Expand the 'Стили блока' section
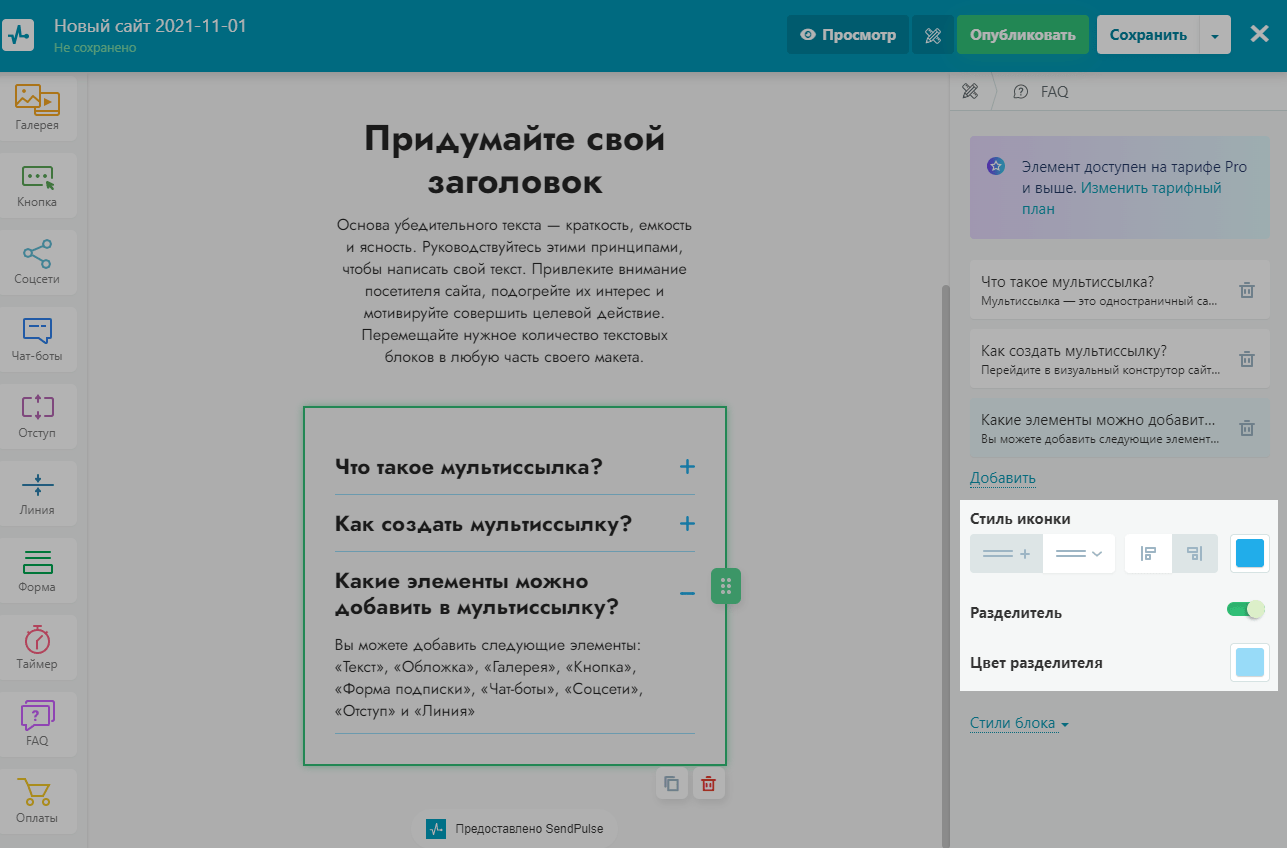This screenshot has height=848, width=1287. click(1019, 724)
